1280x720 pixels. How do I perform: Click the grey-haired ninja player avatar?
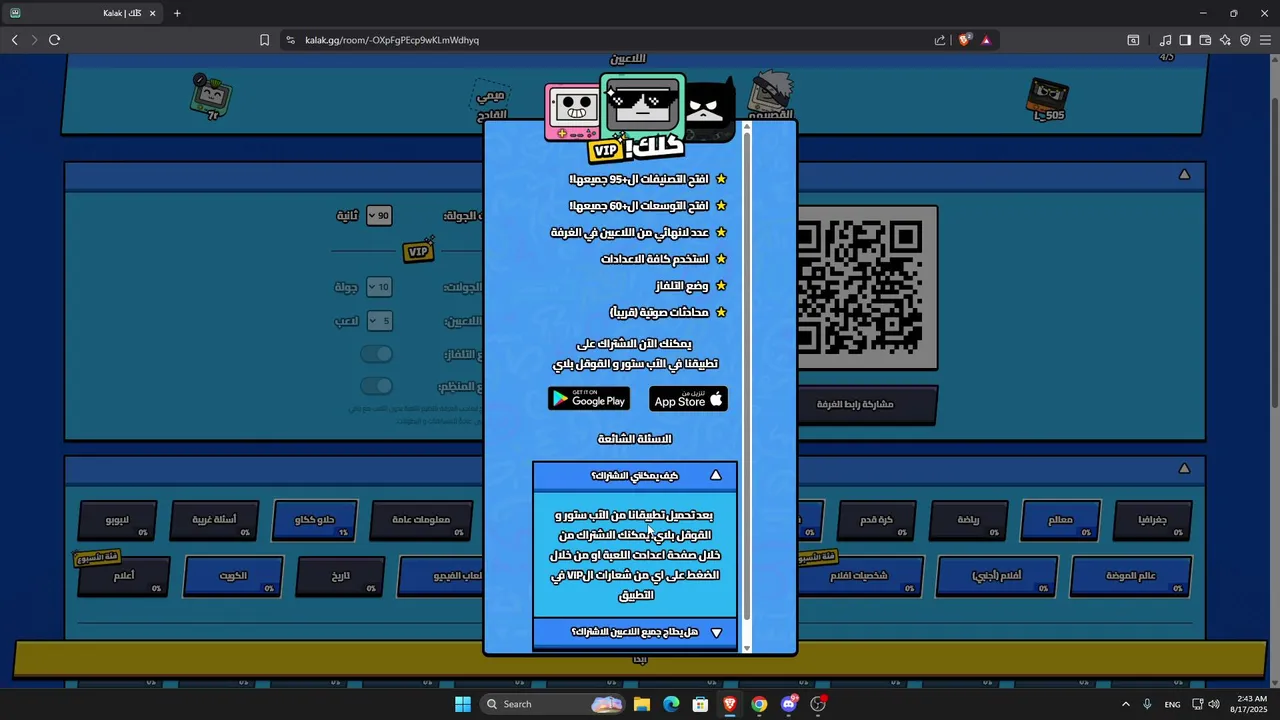tap(770, 96)
